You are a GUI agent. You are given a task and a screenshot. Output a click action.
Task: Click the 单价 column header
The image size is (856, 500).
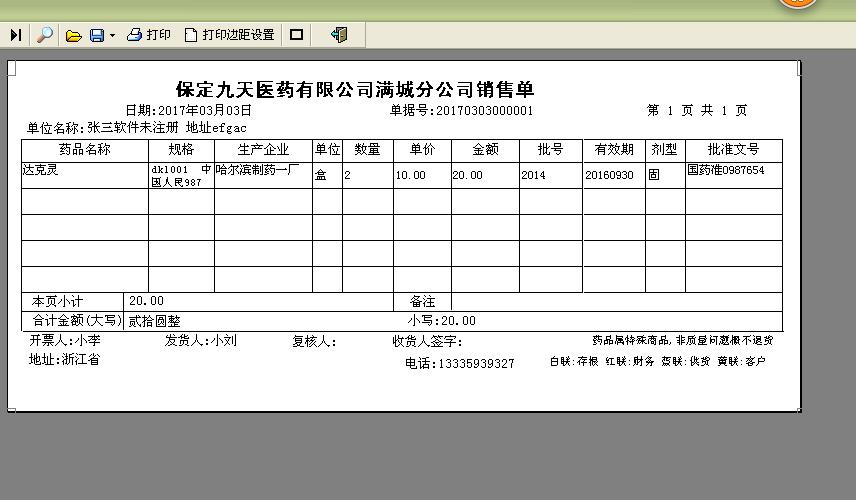[x=423, y=150]
